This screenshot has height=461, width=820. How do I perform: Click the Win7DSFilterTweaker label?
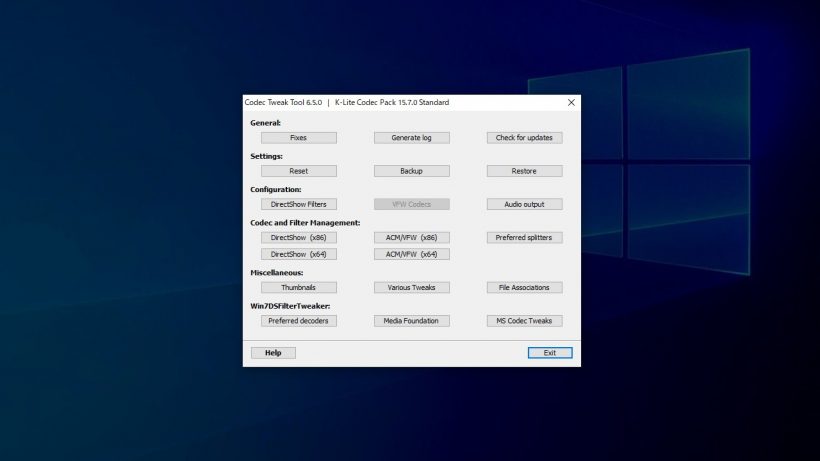point(290,306)
